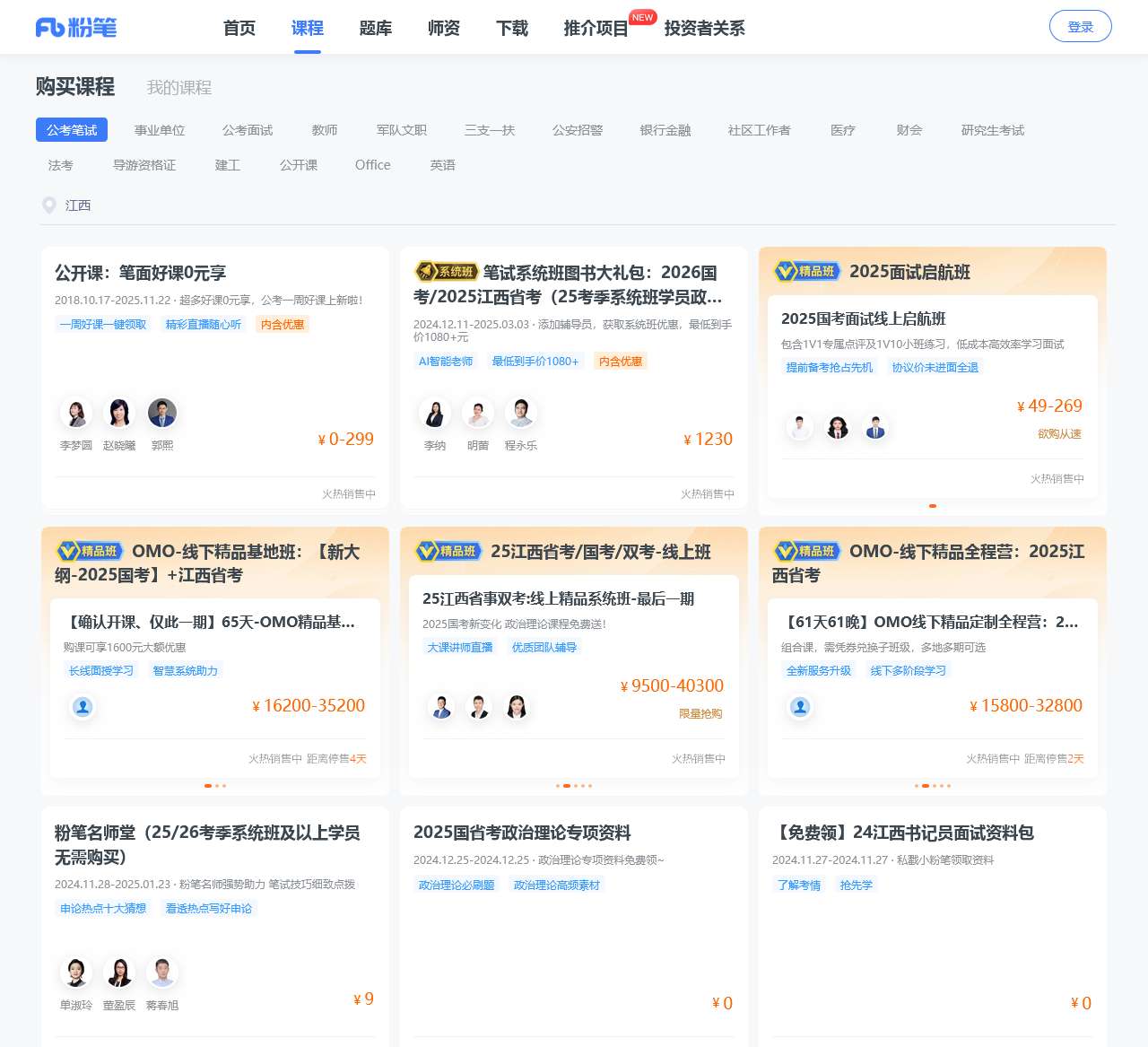1148x1047 pixels.
Task: Select the 医疗 category
Action: pos(843,130)
